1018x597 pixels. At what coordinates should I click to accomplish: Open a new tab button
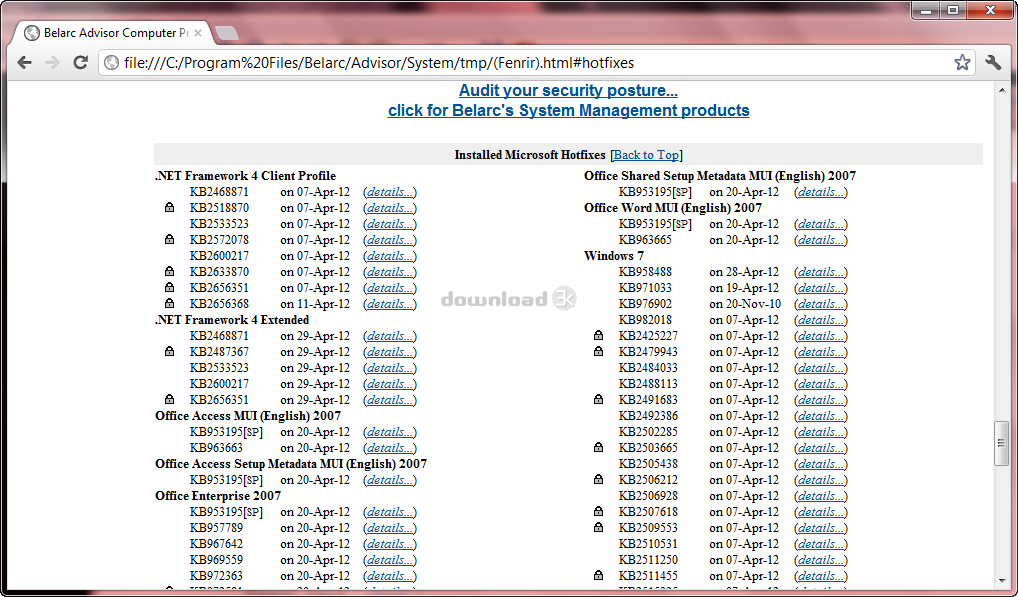(227, 33)
